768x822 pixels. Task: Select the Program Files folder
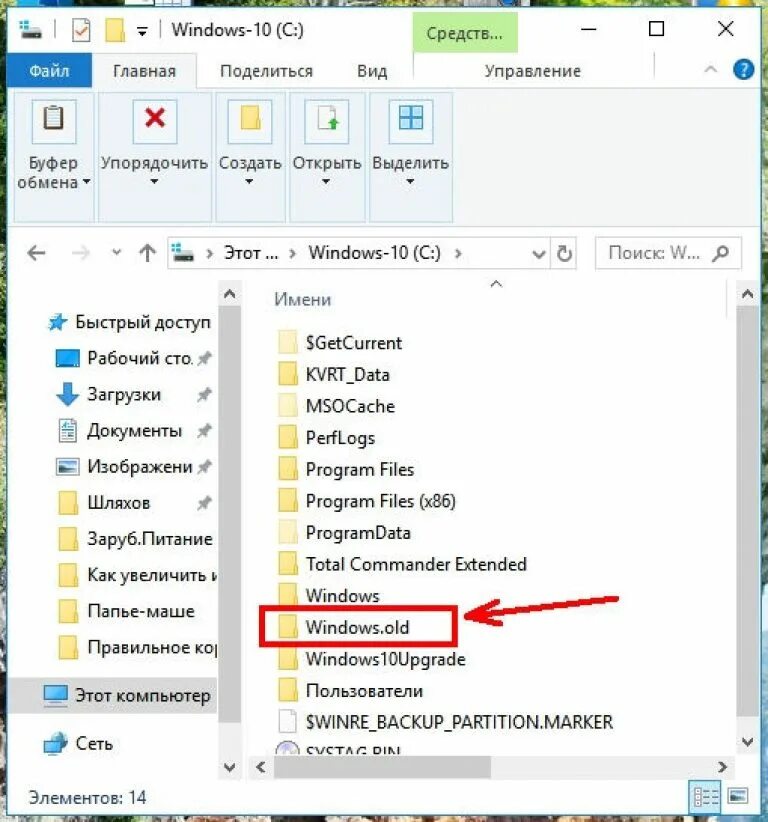point(346,469)
